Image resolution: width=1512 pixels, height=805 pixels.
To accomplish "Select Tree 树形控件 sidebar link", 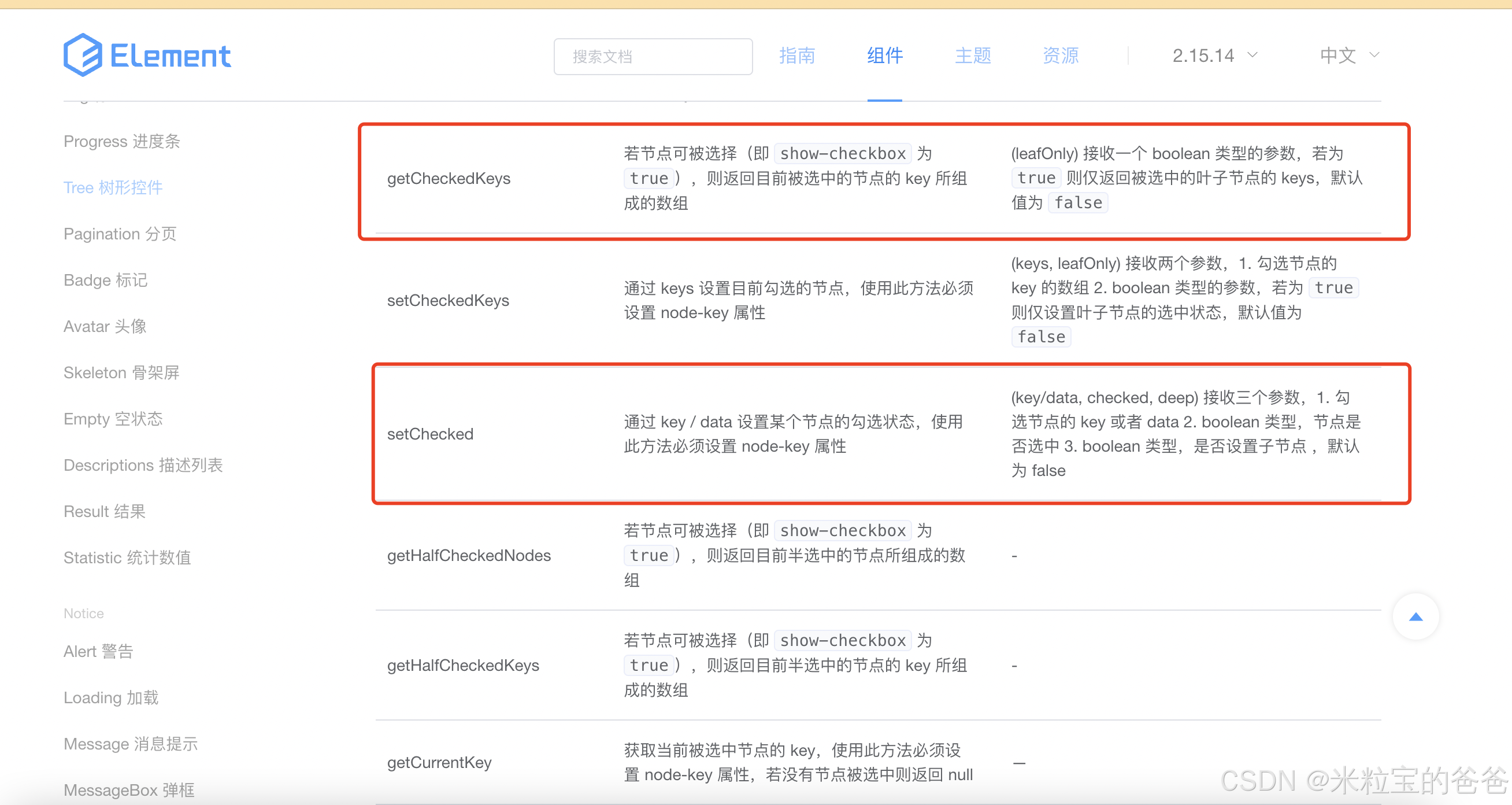I will 113,188.
